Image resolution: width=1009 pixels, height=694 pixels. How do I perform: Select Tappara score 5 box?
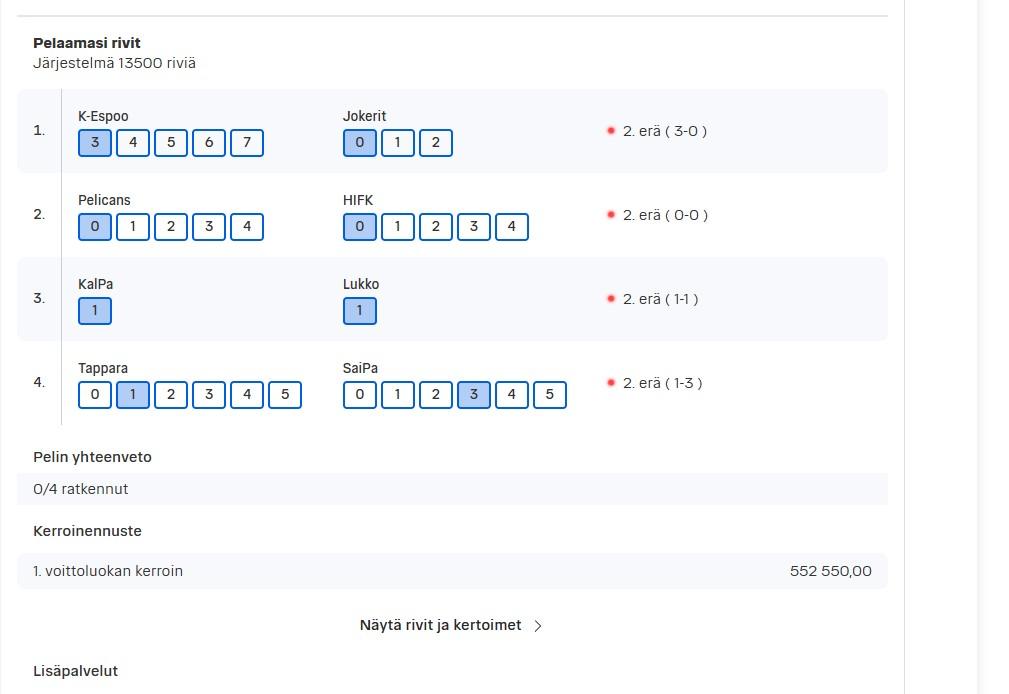tap(284, 395)
